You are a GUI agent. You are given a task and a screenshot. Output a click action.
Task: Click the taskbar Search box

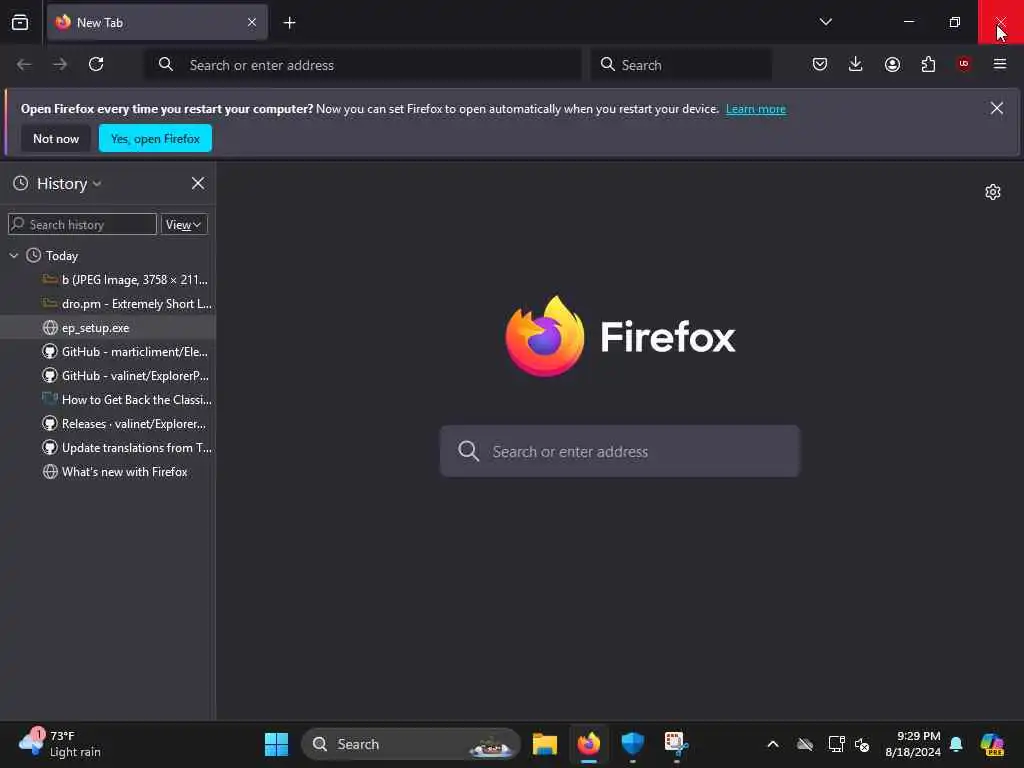point(411,744)
